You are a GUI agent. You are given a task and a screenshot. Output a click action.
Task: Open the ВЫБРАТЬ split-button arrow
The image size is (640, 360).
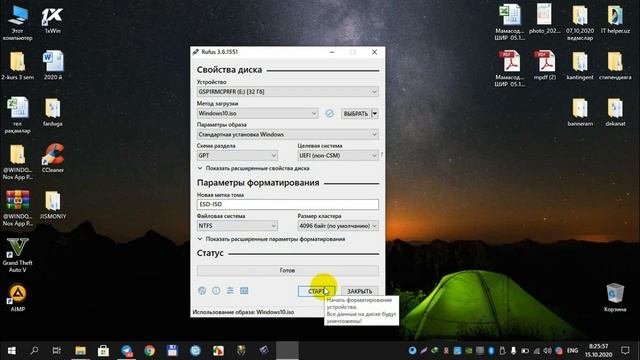375,113
